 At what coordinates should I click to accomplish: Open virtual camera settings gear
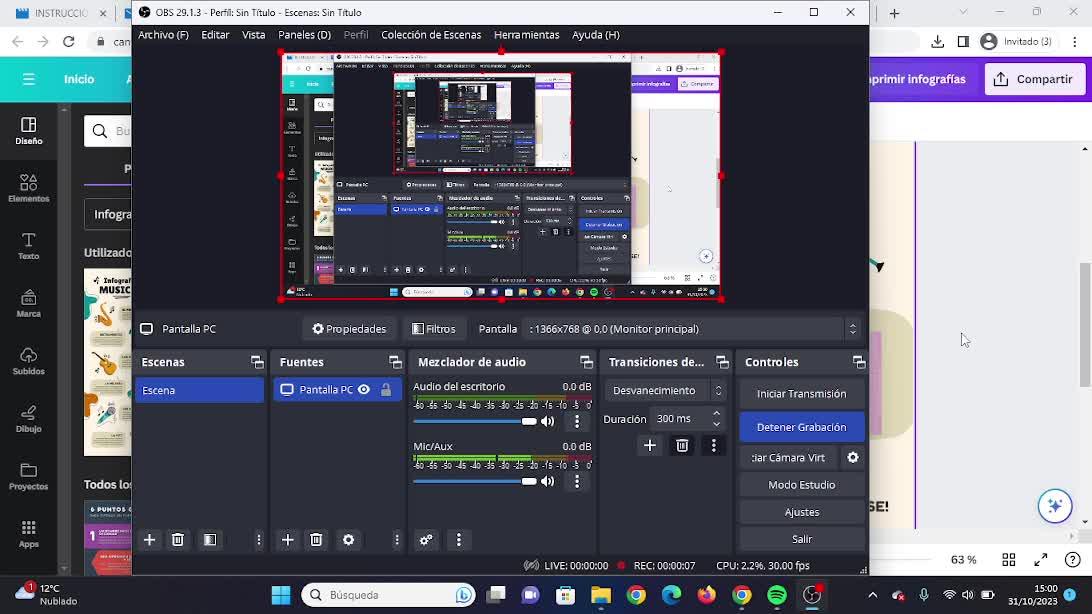[853, 457]
